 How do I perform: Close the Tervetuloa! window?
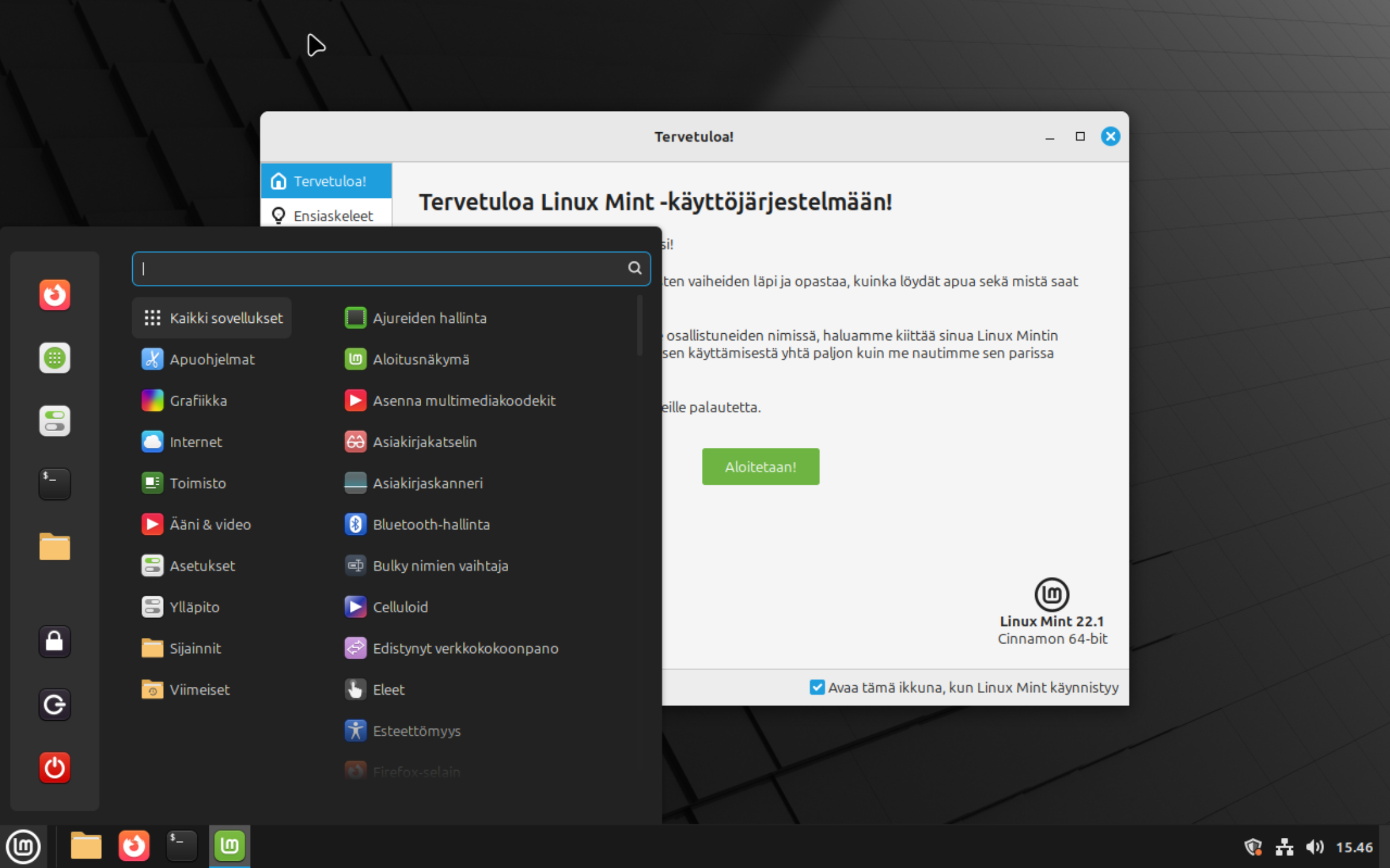1110,136
